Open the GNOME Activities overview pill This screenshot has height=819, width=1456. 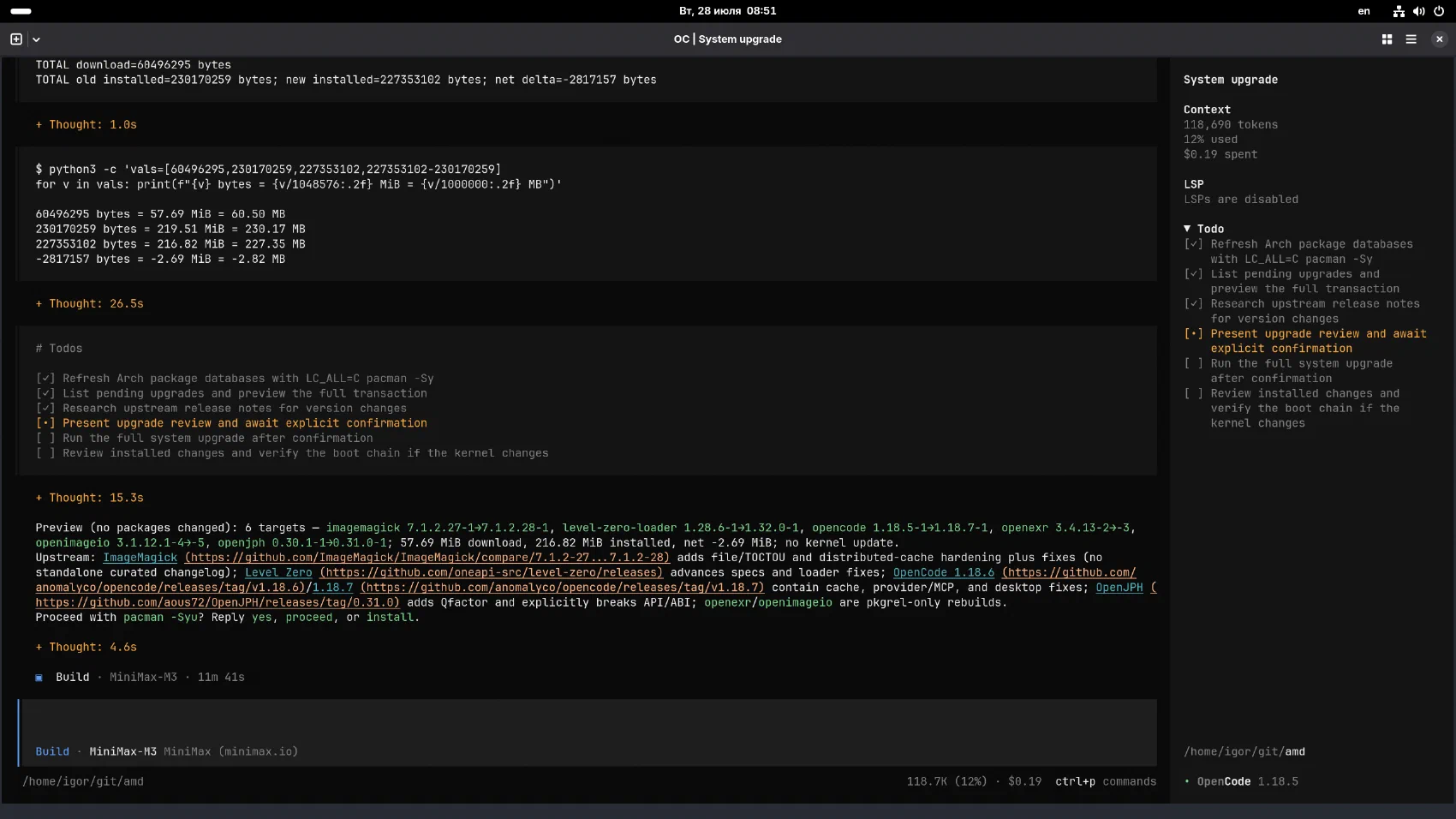click(x=21, y=11)
